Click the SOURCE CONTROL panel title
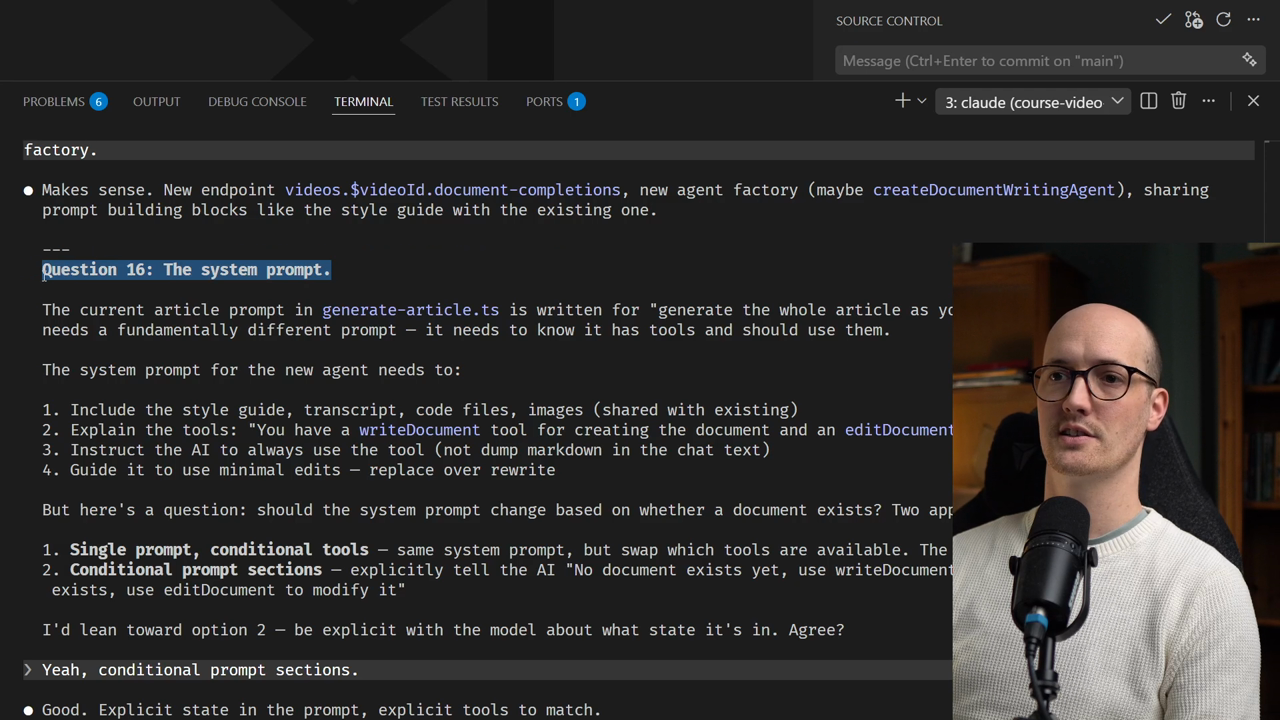1280x720 pixels. click(x=889, y=21)
